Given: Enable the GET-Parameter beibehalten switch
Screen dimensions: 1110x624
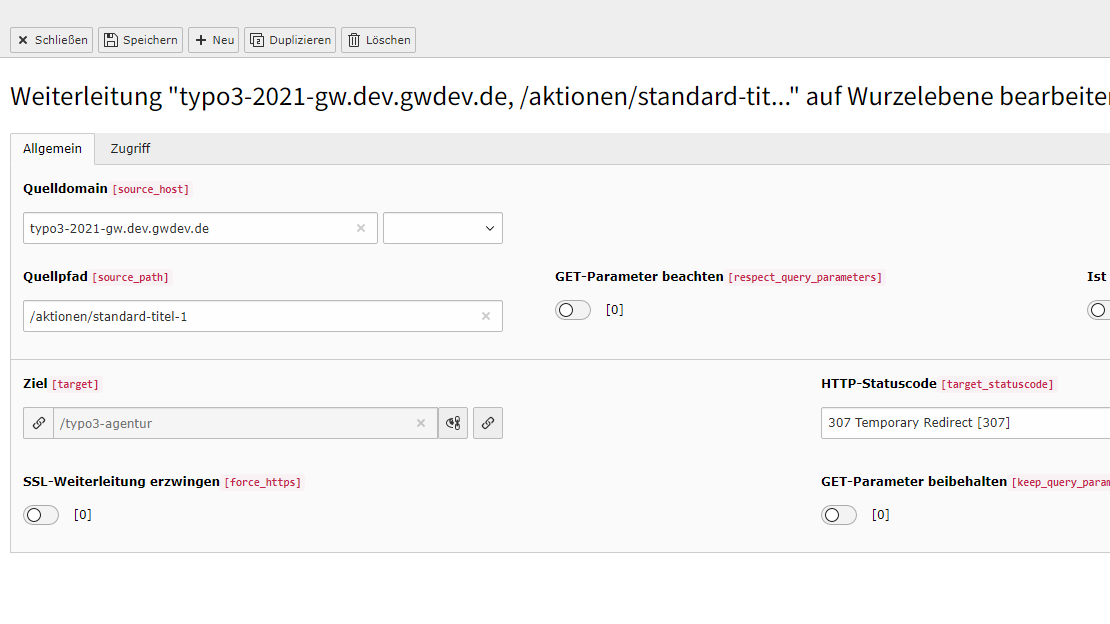Looking at the screenshot, I should pos(839,514).
